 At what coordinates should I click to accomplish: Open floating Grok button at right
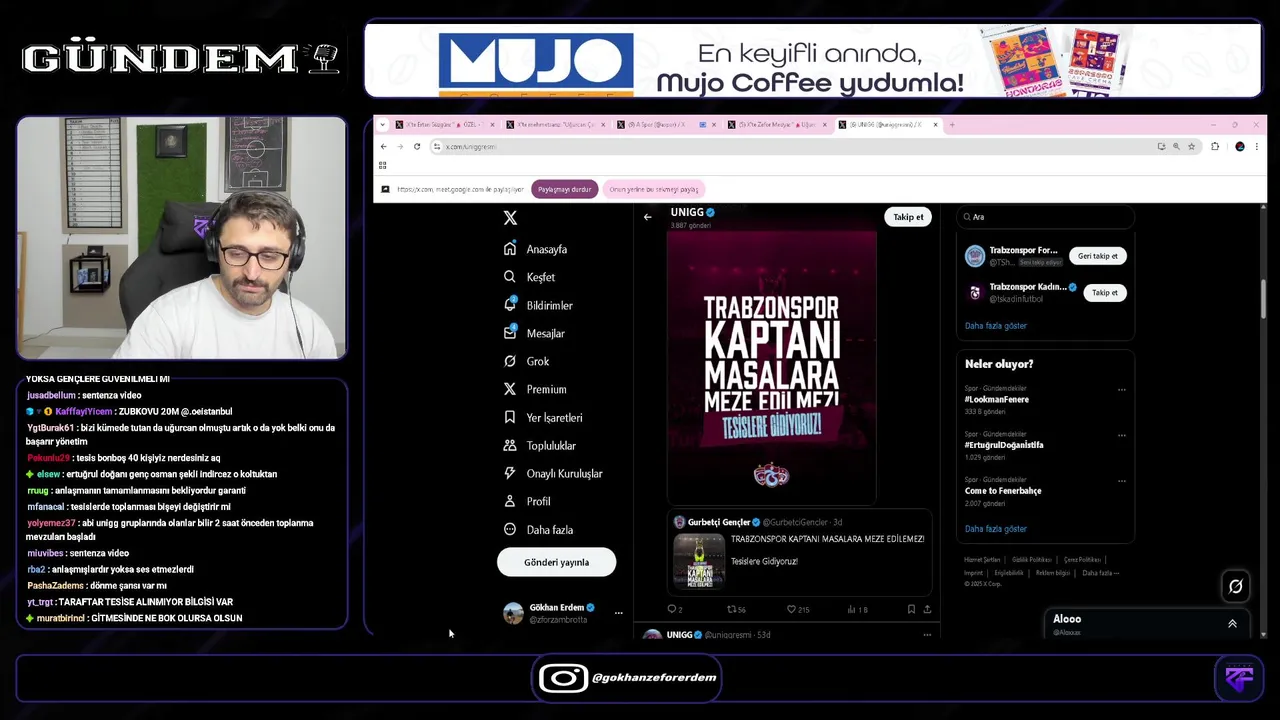(x=1235, y=586)
